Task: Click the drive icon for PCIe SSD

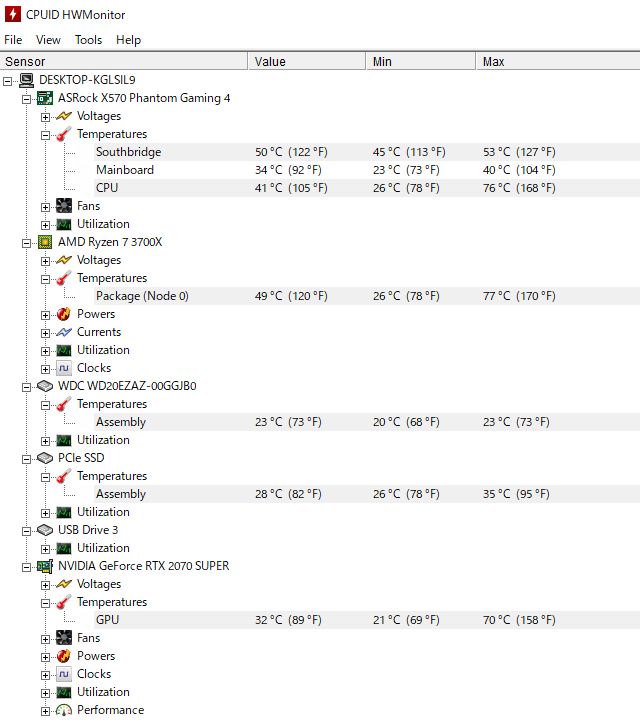Action: click(45, 458)
